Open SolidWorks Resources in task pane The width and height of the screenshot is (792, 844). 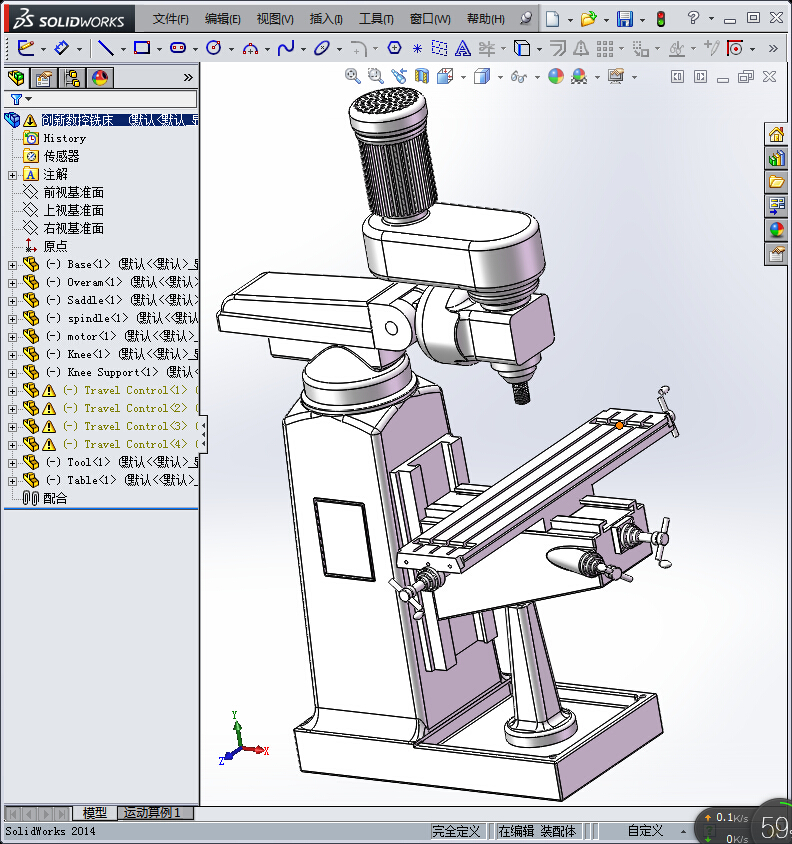[x=776, y=134]
